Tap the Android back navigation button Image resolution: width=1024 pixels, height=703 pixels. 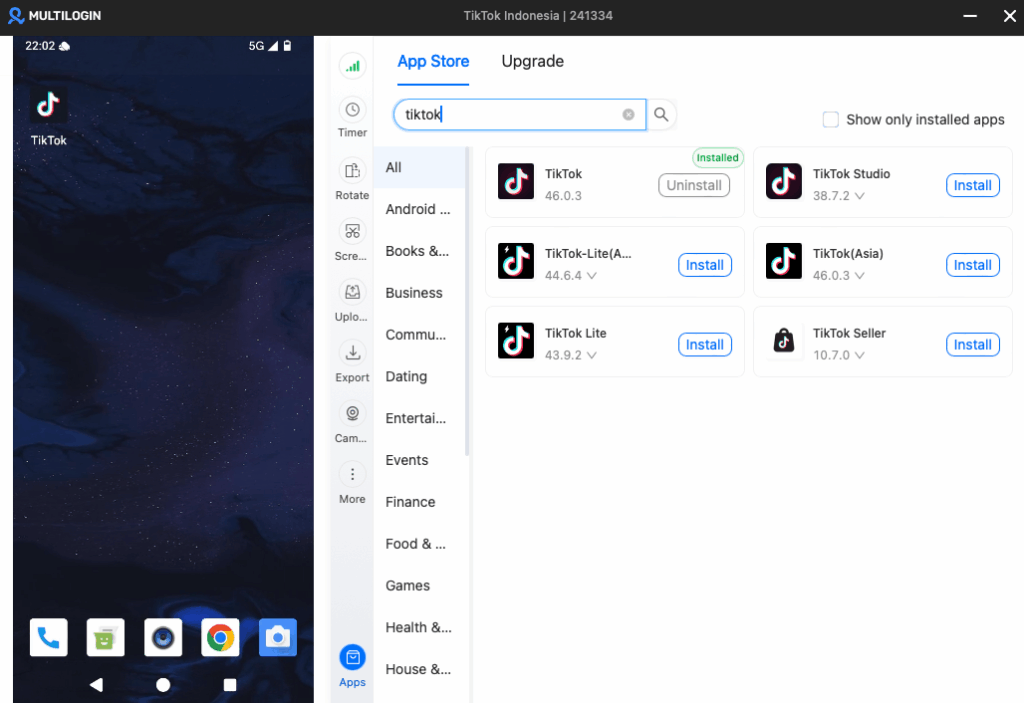97,684
